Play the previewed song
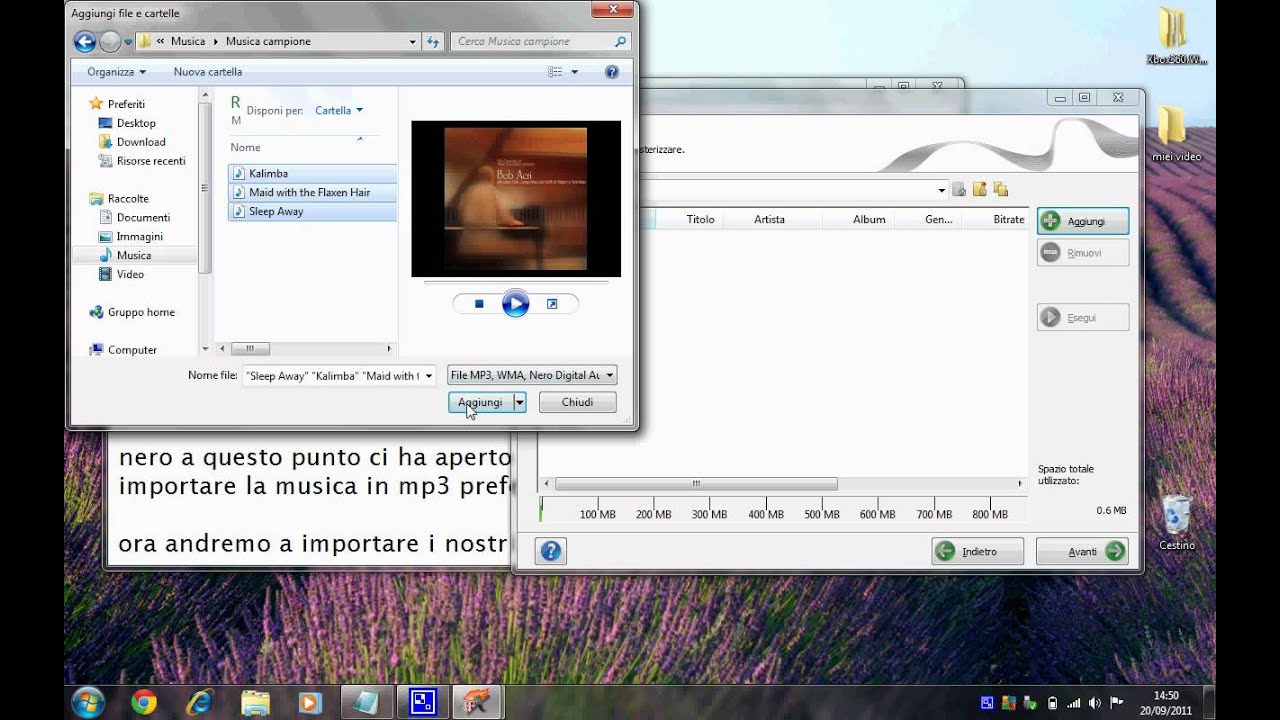The width and height of the screenshot is (1280, 720). point(515,304)
